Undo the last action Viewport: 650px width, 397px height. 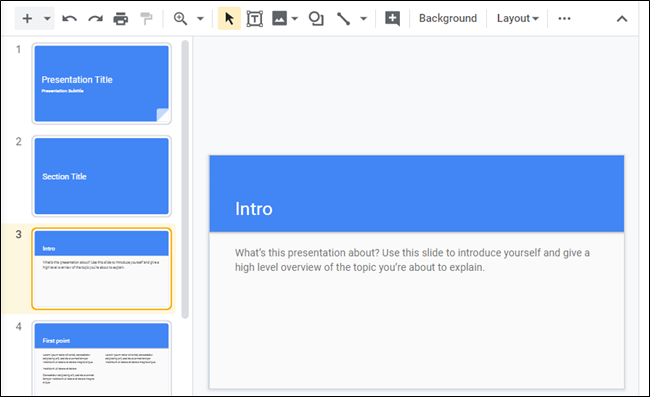(x=69, y=19)
